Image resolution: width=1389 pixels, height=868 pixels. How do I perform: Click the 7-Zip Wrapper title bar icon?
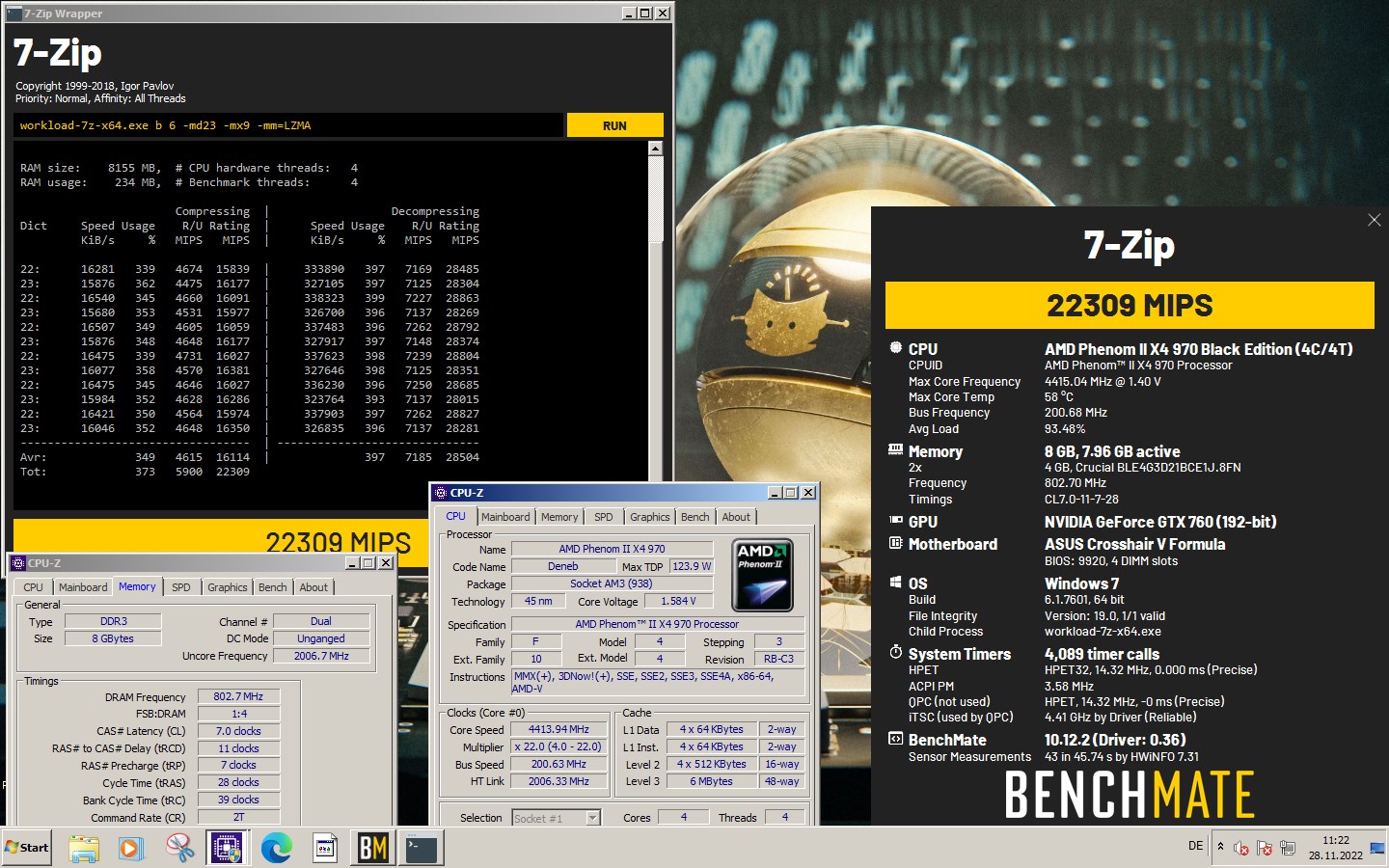coord(14,14)
